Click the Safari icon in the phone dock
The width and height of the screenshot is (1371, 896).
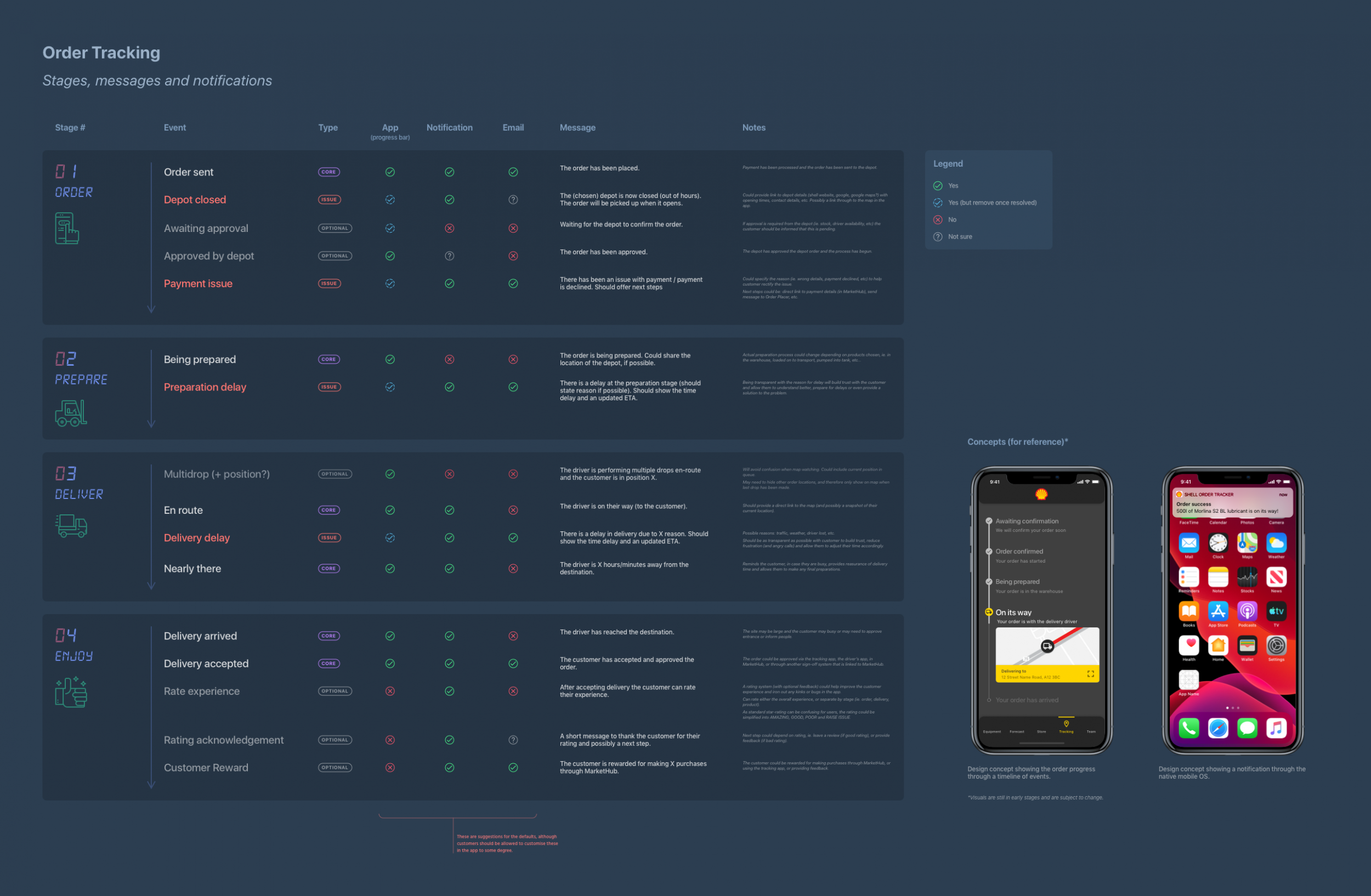click(1218, 728)
